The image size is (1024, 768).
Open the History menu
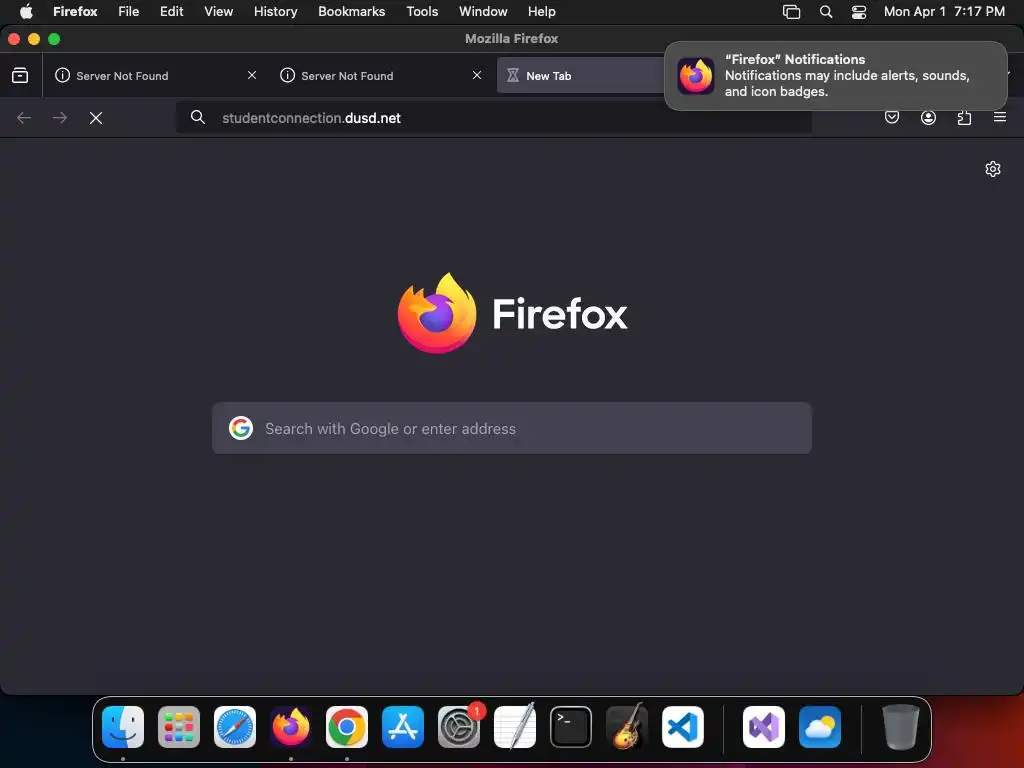276,12
